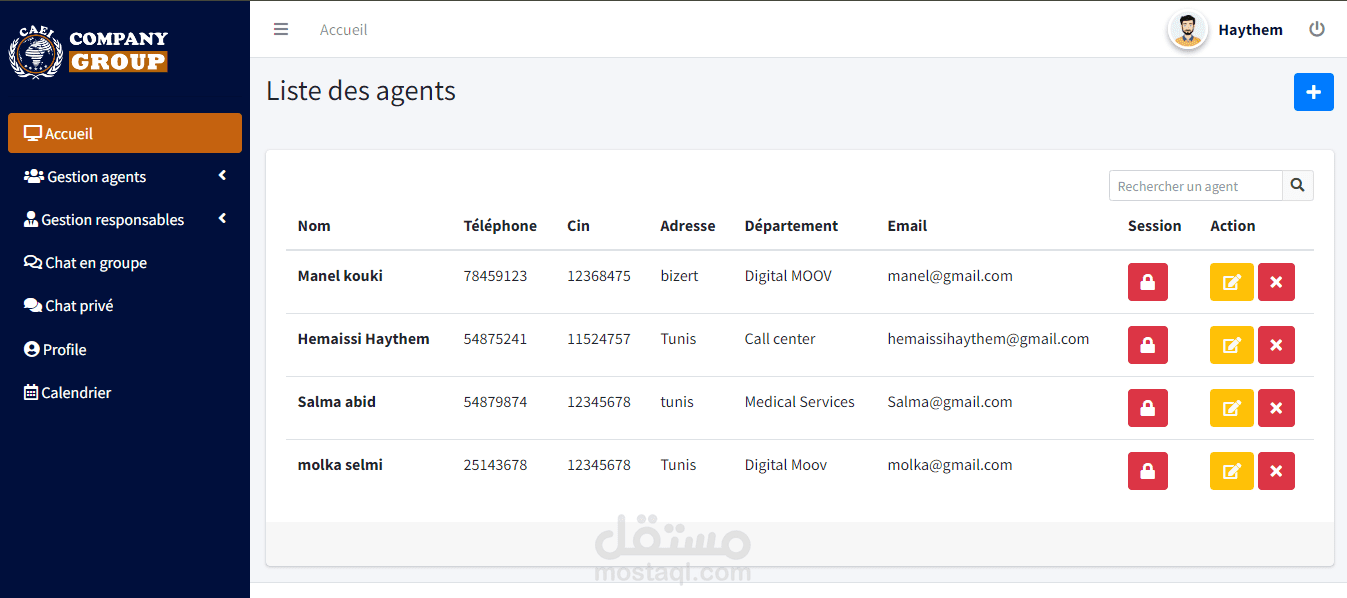Click the Session column header
This screenshot has width=1347, height=598.
click(1155, 226)
